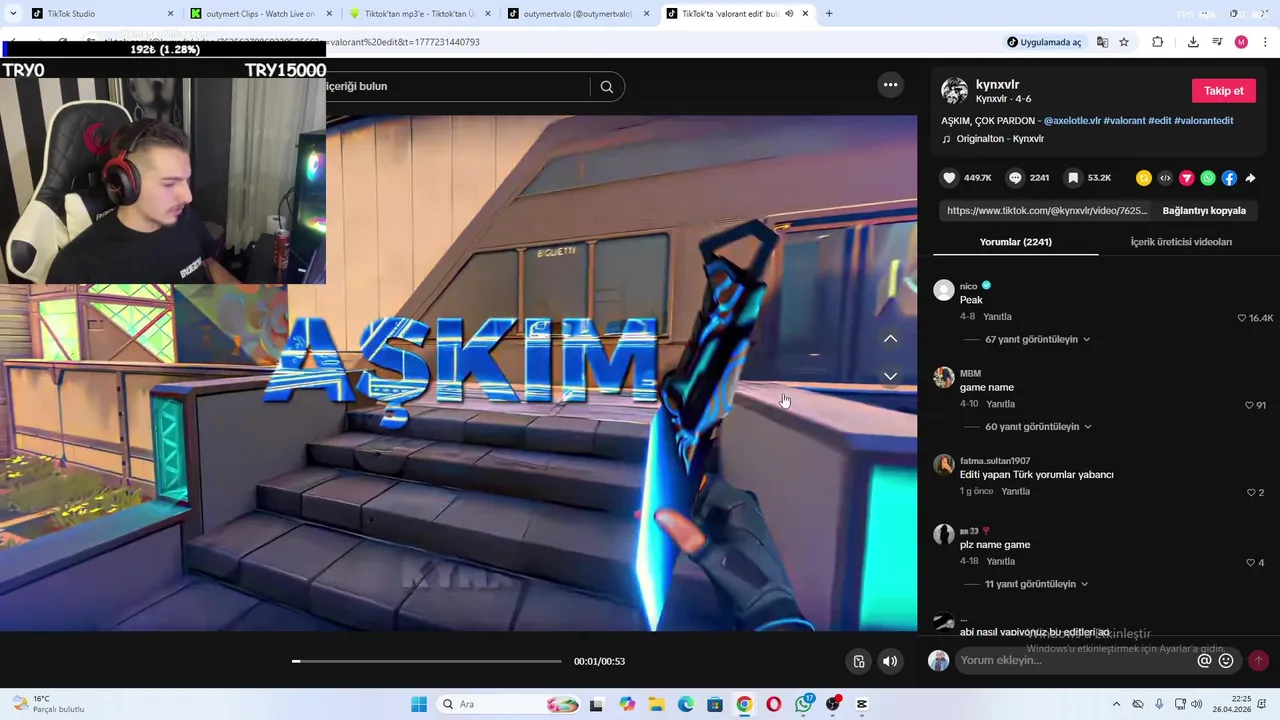Open Chrome profile avatar M

tap(1241, 42)
